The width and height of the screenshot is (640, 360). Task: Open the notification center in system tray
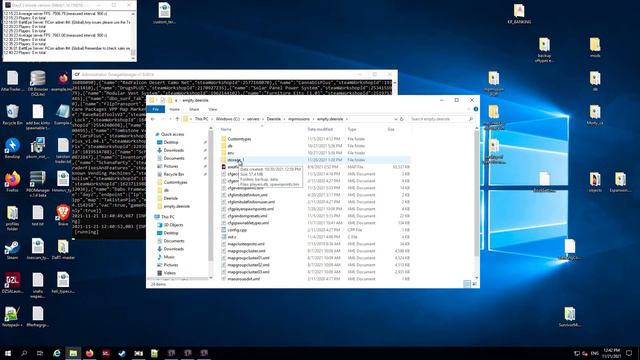click(x=629, y=353)
